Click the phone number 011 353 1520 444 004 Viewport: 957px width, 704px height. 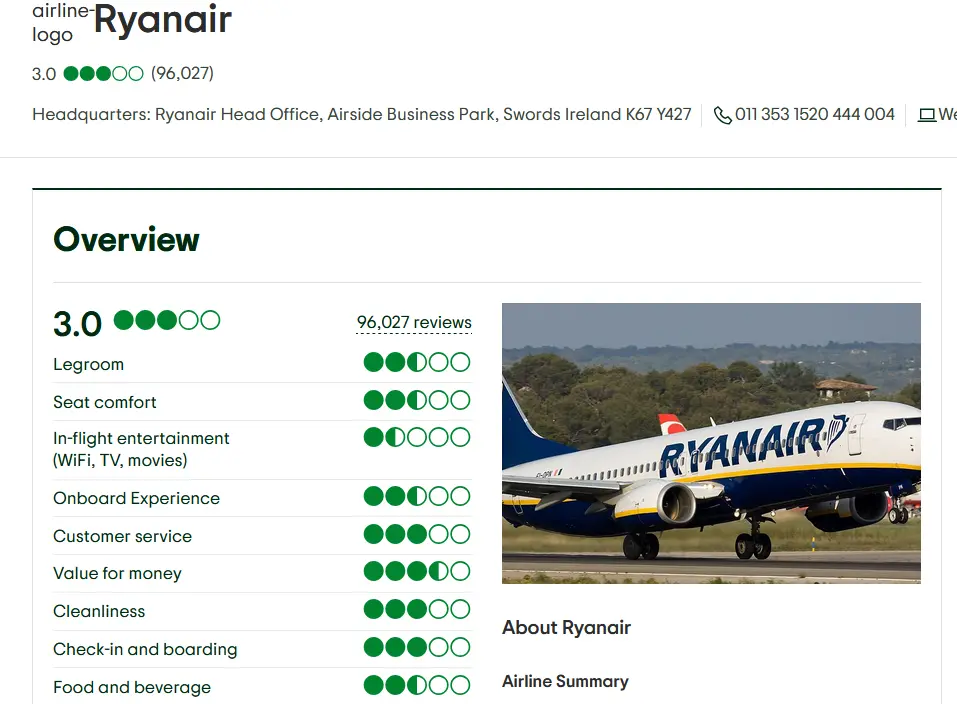click(x=814, y=115)
